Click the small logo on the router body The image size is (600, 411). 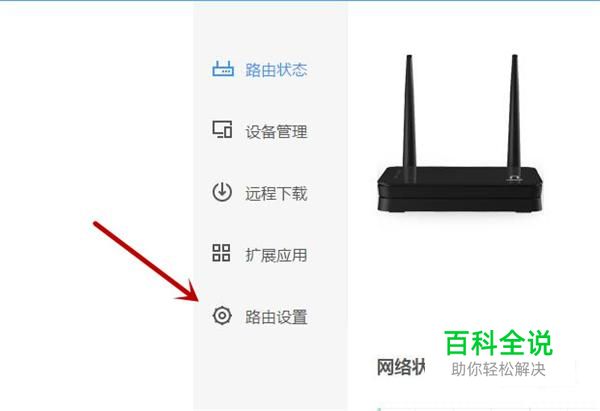(x=514, y=178)
